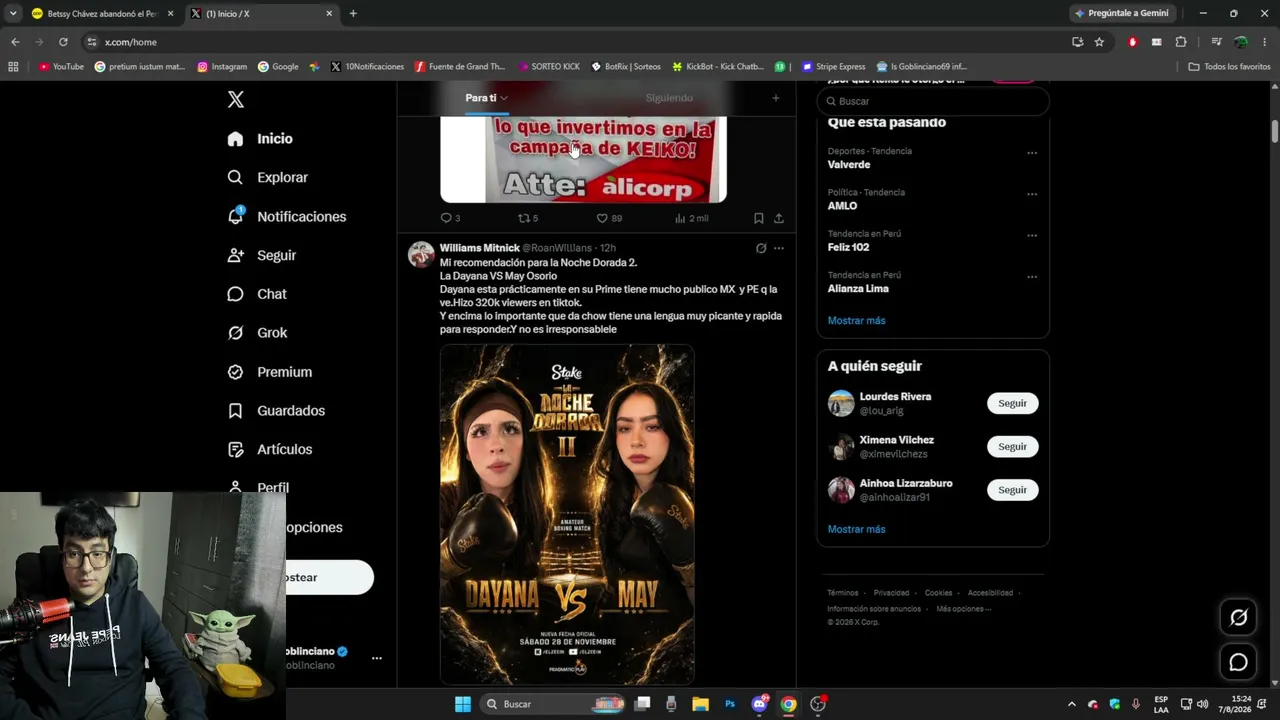Open the Guardados bookmarks page
Viewport: 1280px width, 720px height.
click(276, 411)
